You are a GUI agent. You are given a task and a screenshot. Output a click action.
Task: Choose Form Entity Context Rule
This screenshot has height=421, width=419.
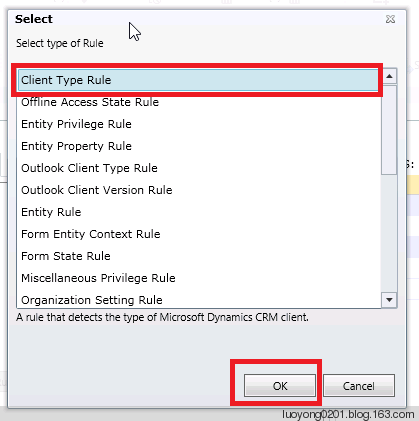coord(199,234)
